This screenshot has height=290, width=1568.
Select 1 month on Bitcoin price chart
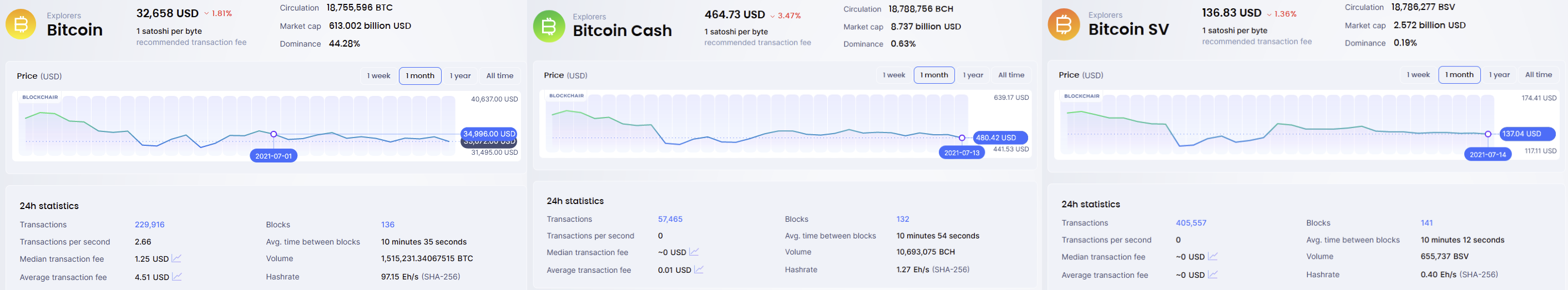click(x=420, y=76)
